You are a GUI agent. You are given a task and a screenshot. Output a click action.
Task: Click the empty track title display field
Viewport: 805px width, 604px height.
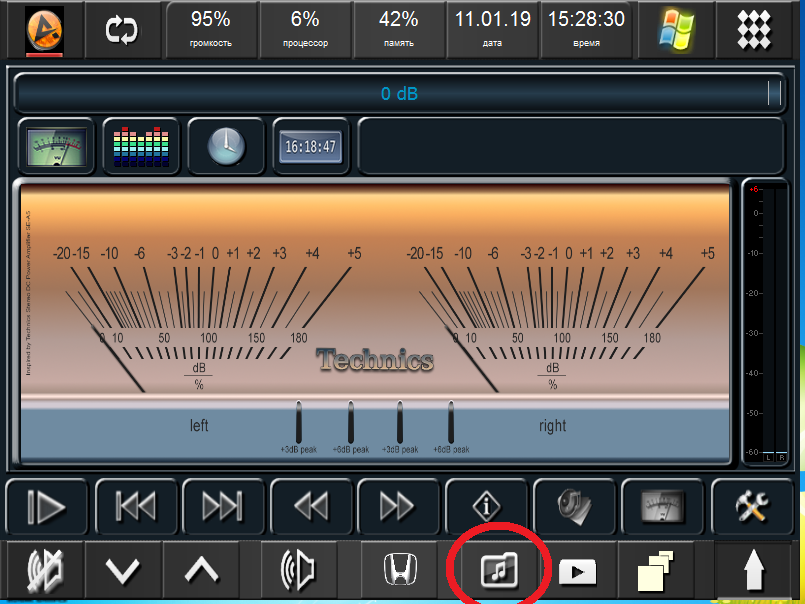[570, 147]
